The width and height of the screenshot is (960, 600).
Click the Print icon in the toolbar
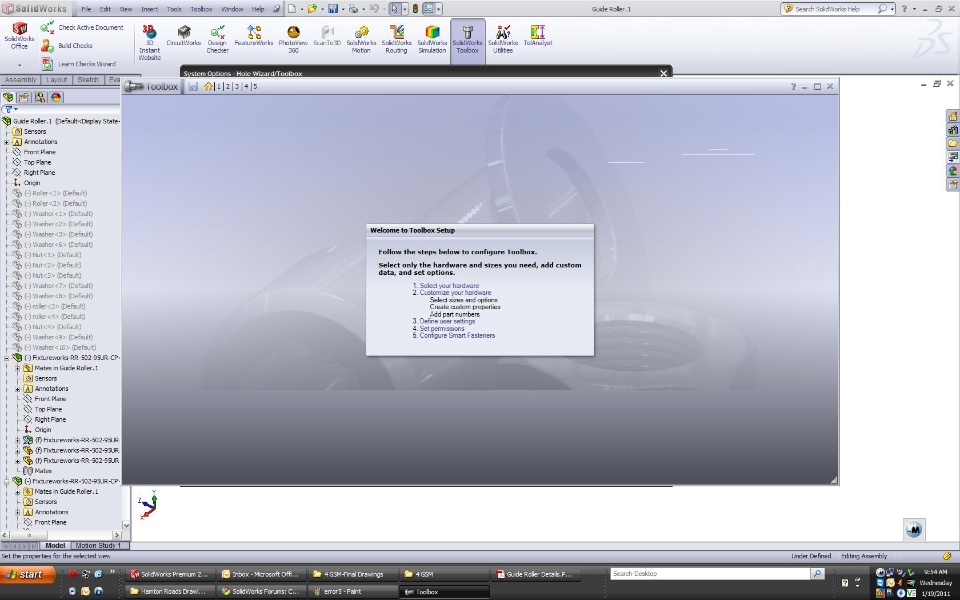click(353, 9)
